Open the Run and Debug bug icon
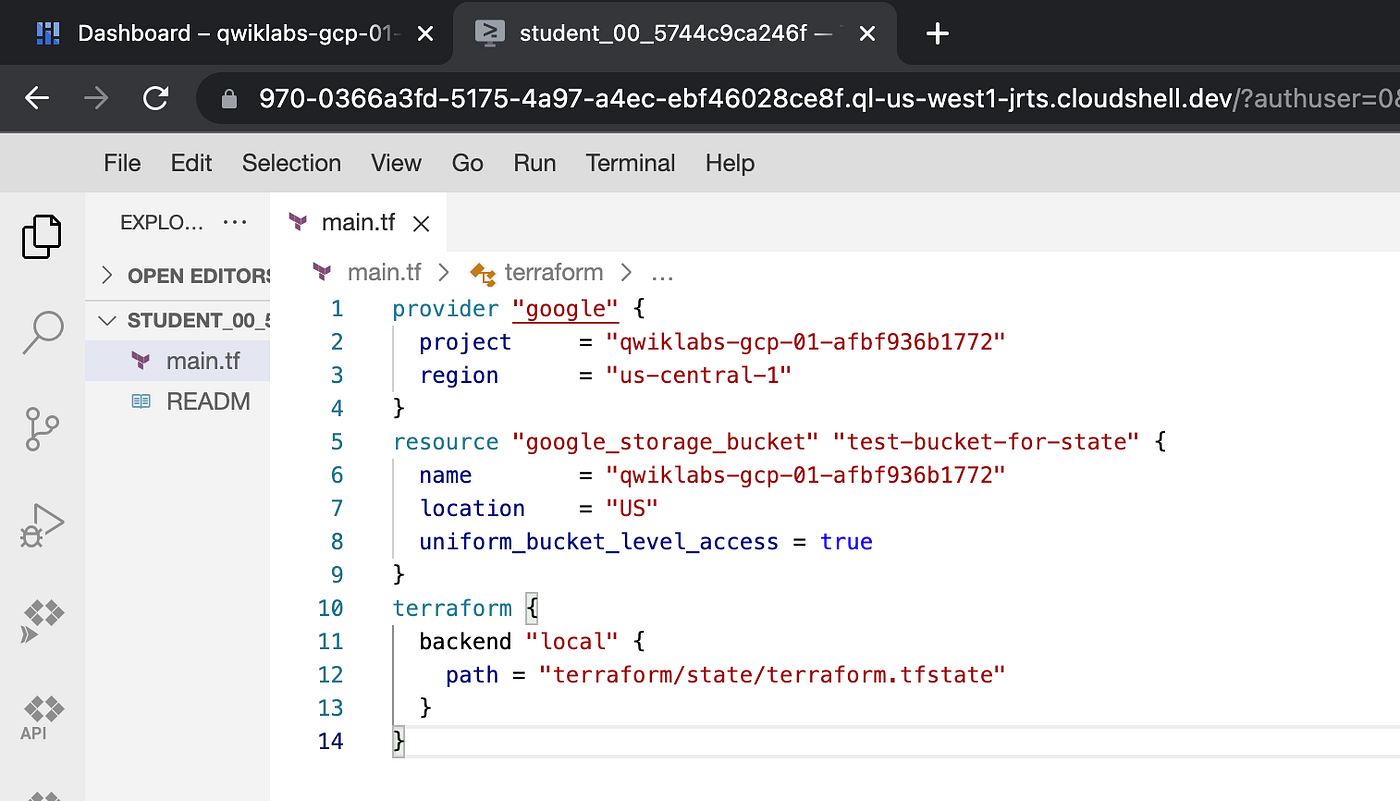Image resolution: width=1400 pixels, height=801 pixels. pyautogui.click(x=42, y=525)
